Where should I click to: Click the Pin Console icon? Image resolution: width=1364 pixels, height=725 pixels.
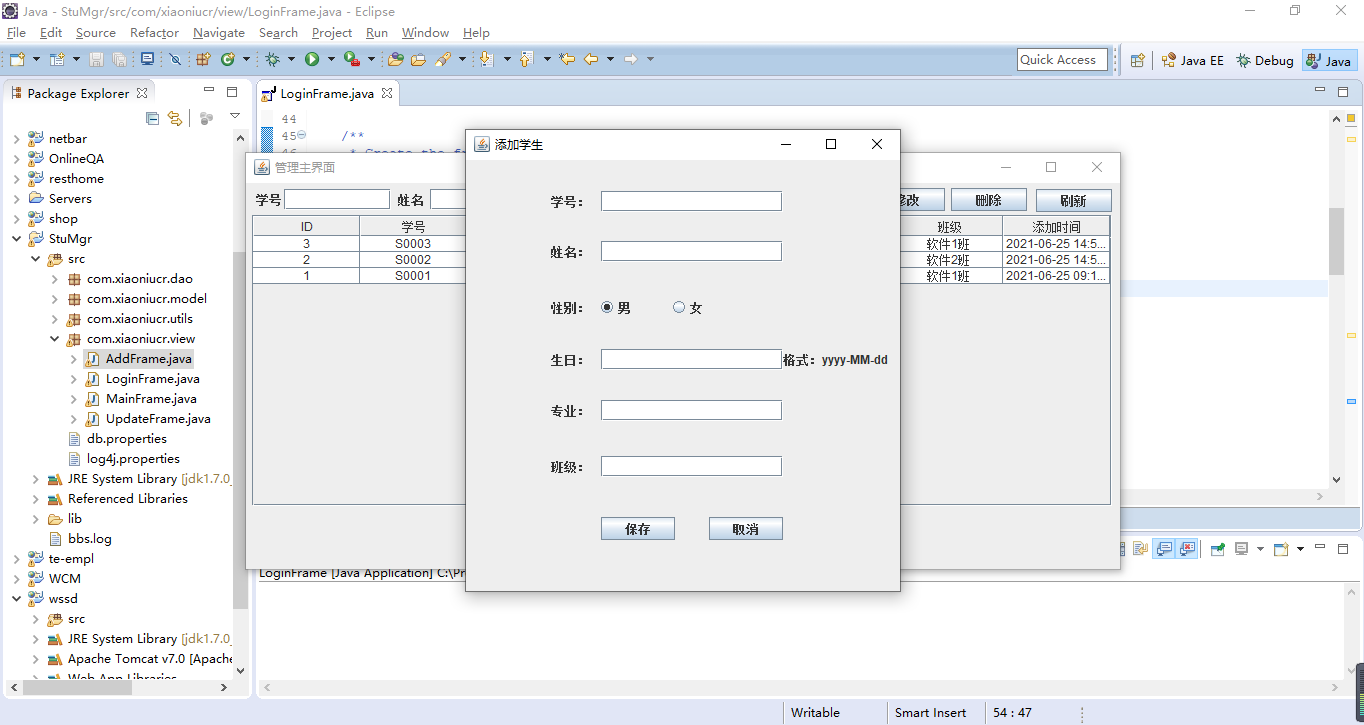pos(1217,549)
